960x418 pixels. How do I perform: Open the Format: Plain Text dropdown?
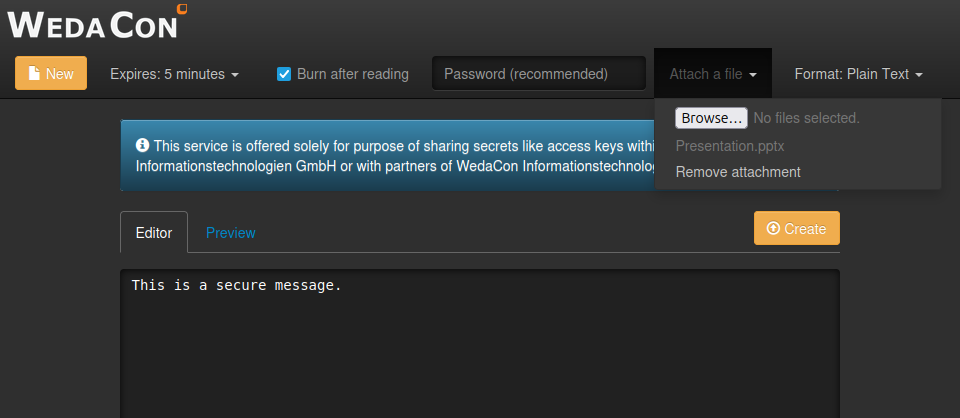(x=857, y=74)
